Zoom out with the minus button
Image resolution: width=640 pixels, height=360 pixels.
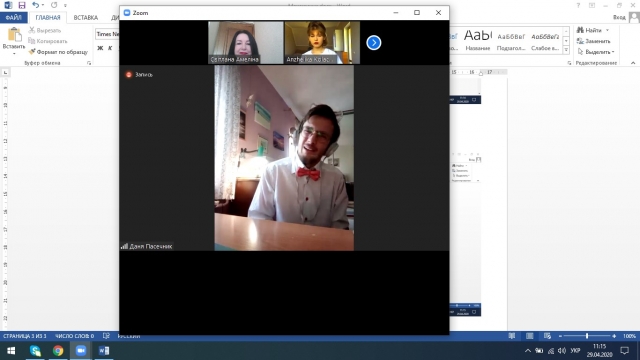560,336
